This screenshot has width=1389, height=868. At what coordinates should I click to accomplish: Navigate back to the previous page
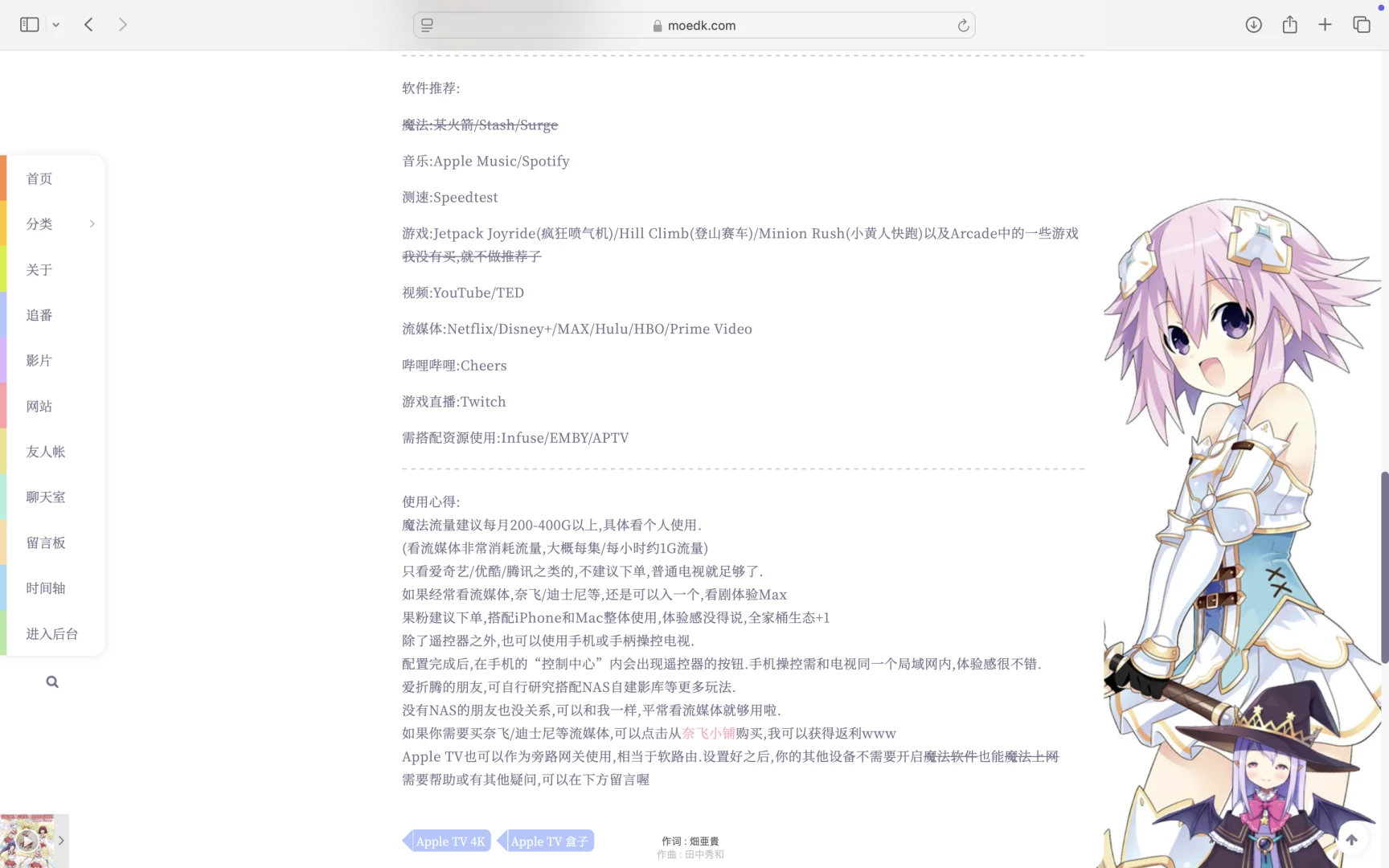click(x=88, y=24)
